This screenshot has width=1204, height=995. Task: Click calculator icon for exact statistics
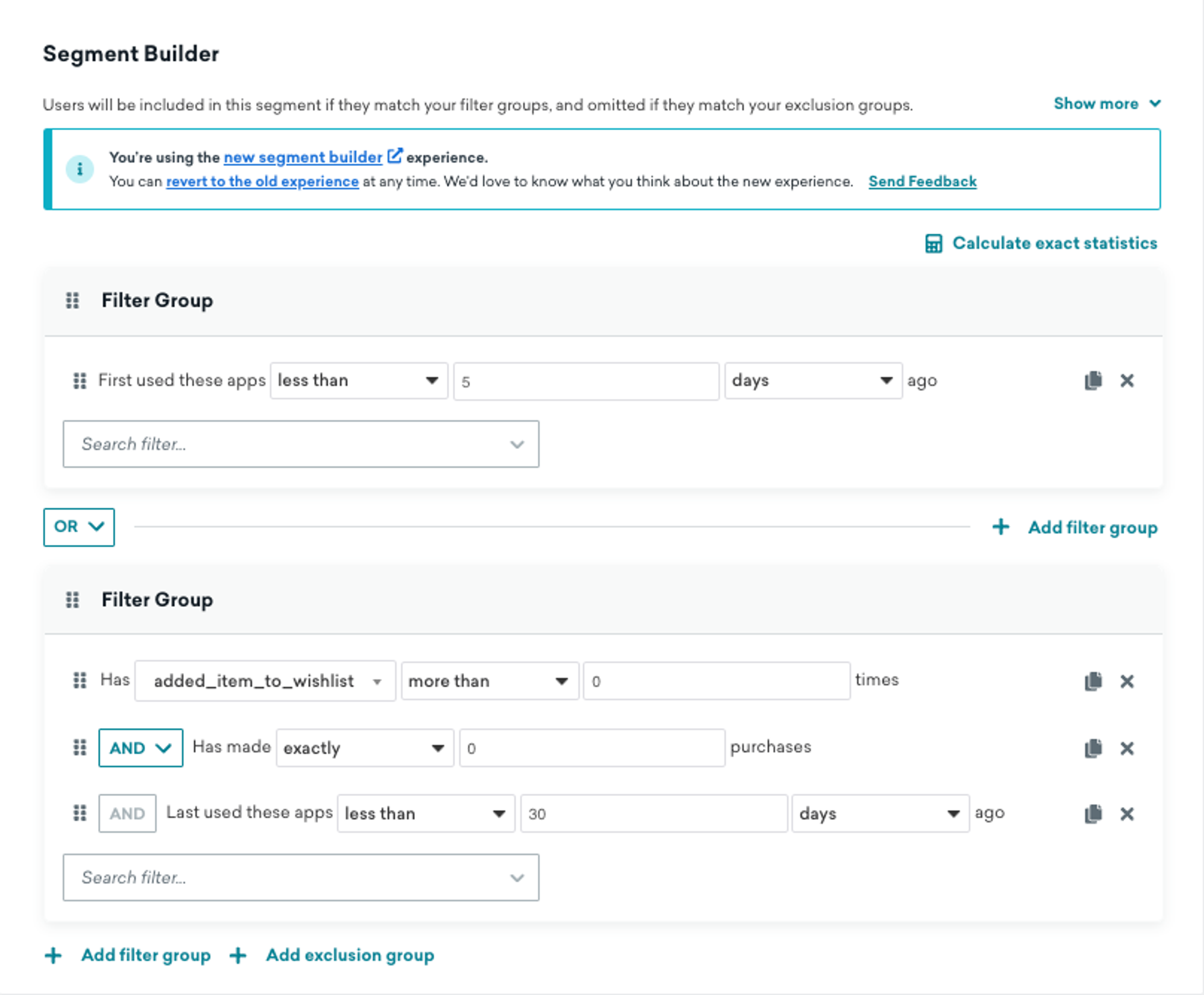(x=933, y=243)
